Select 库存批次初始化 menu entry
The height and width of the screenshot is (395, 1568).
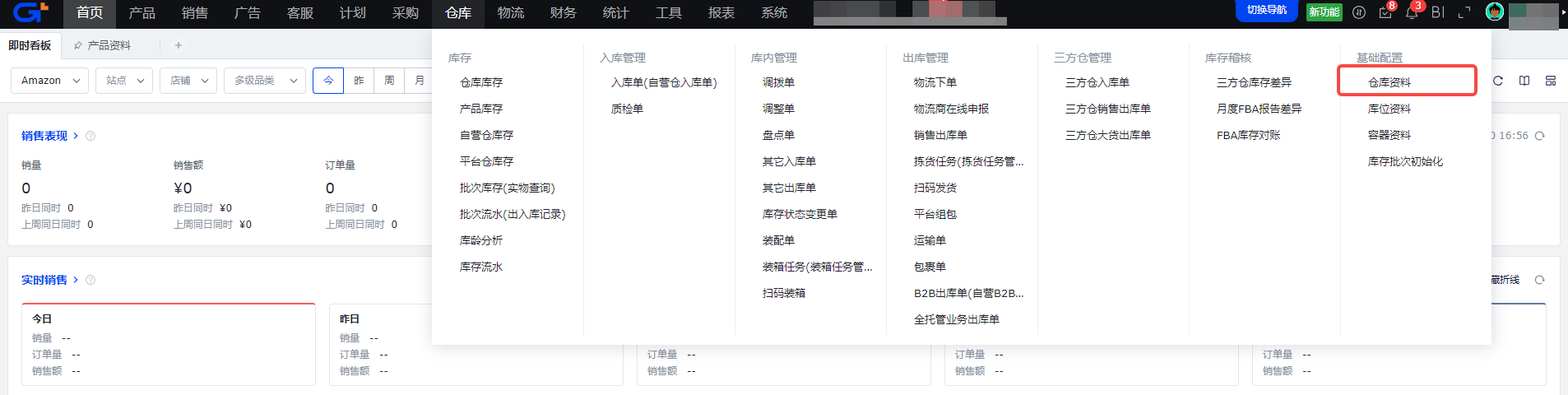tap(1405, 161)
